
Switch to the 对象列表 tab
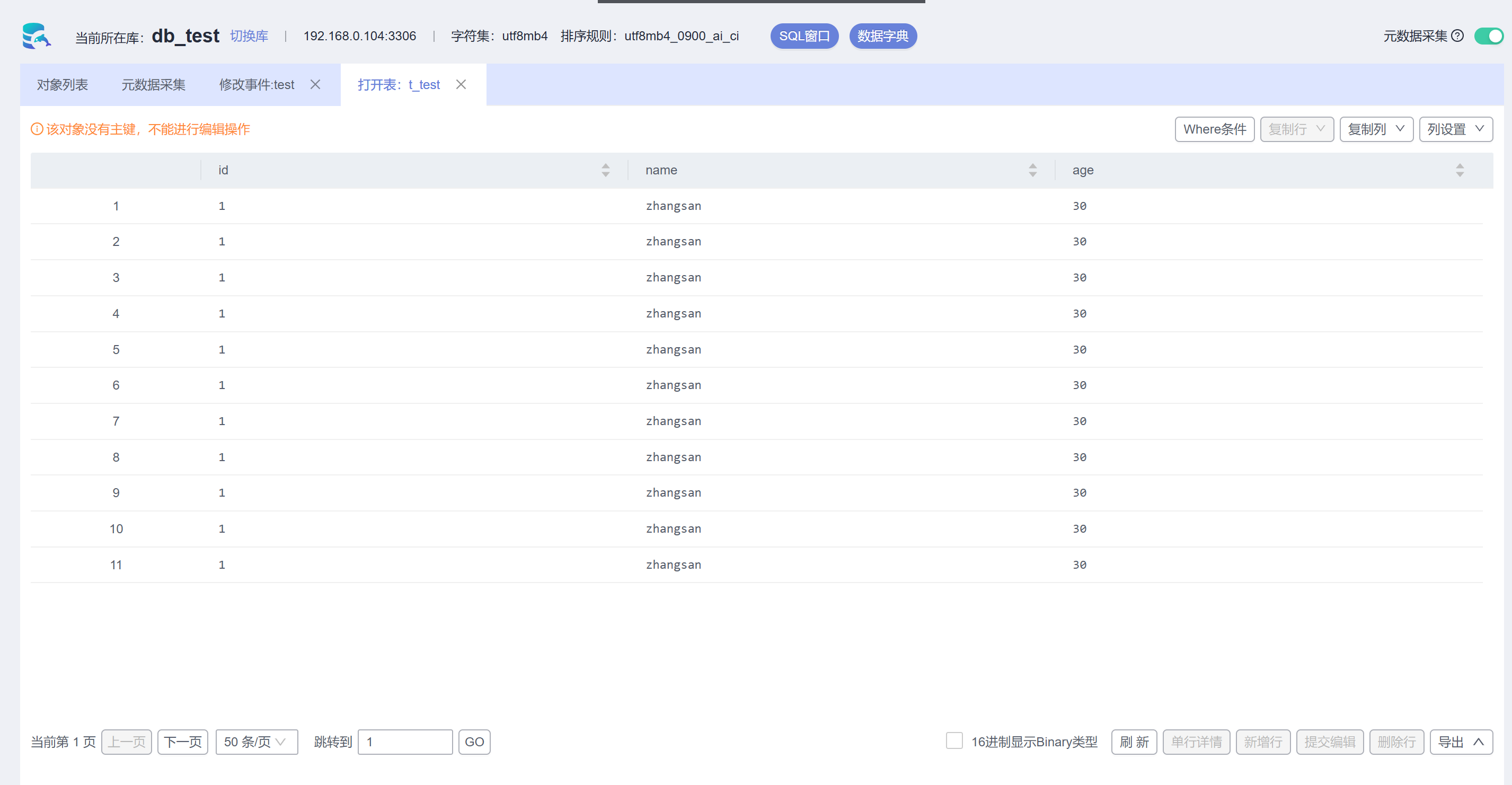tap(62, 85)
